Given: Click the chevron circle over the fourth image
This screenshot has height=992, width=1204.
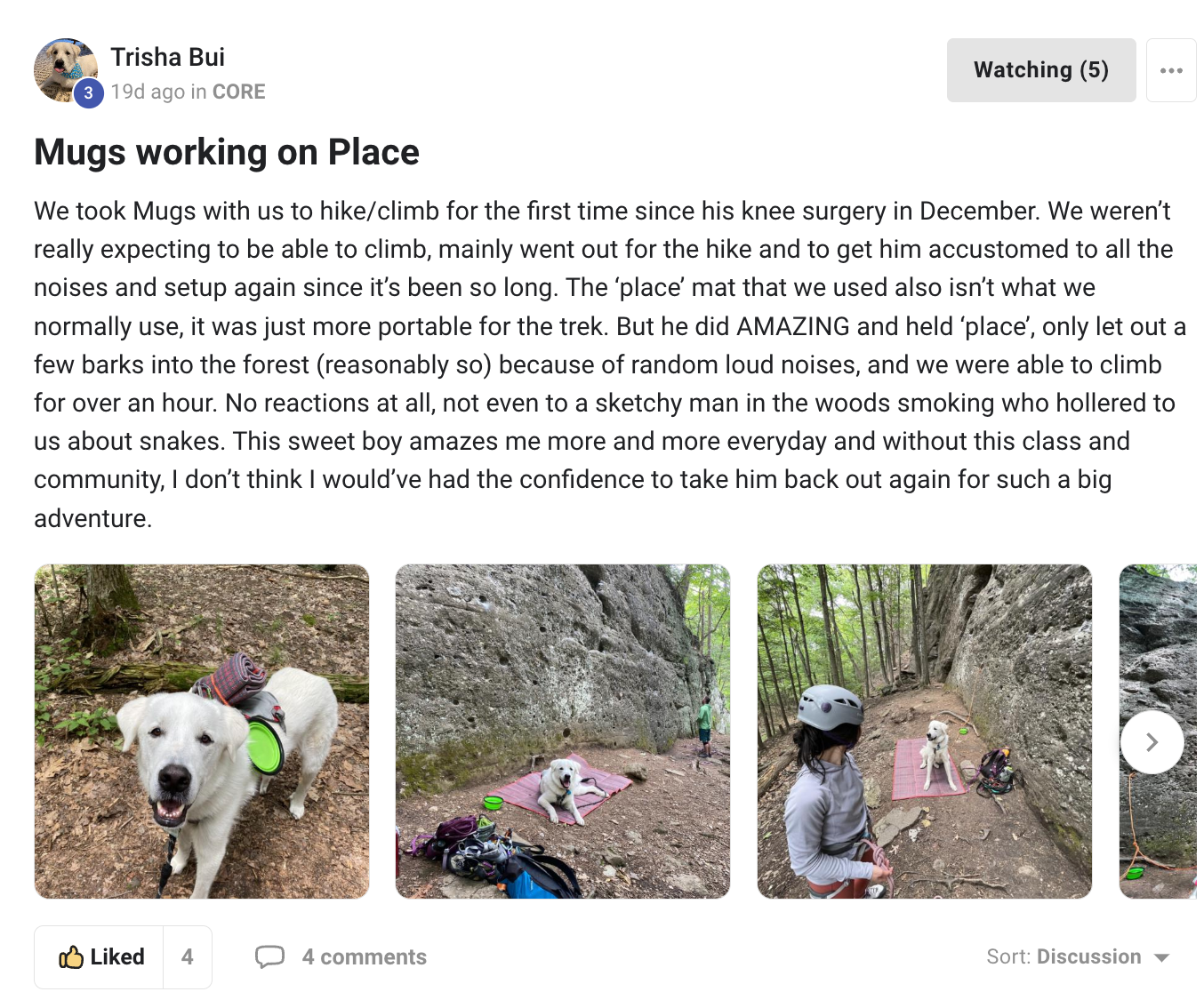Looking at the screenshot, I should [x=1152, y=741].
